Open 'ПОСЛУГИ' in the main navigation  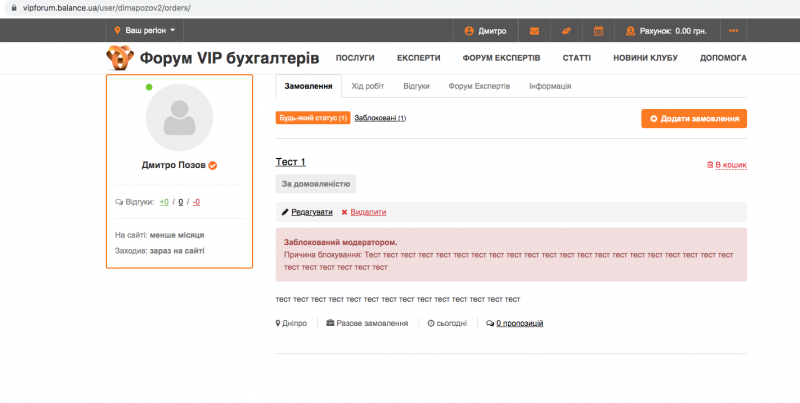[x=355, y=58]
